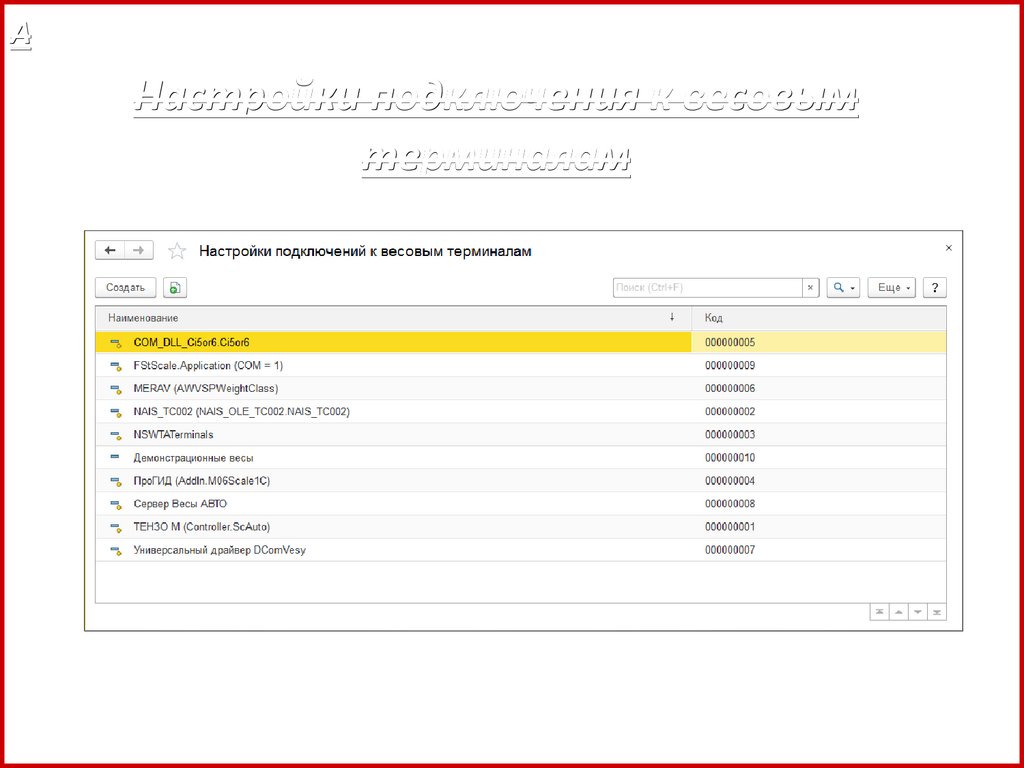
Task: Close the settings list with the x
Action: point(949,247)
